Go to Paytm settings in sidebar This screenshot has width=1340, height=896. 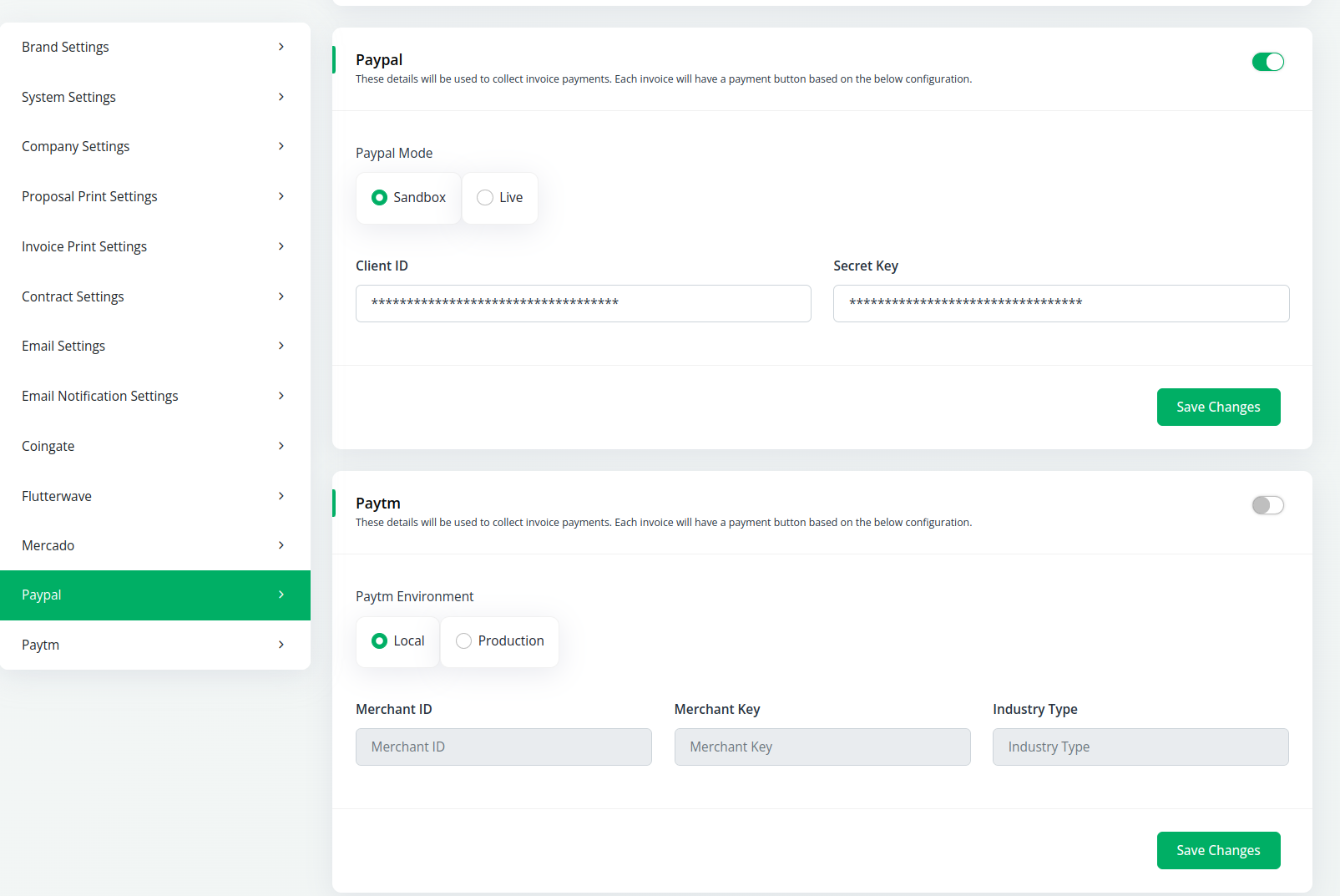tap(155, 645)
